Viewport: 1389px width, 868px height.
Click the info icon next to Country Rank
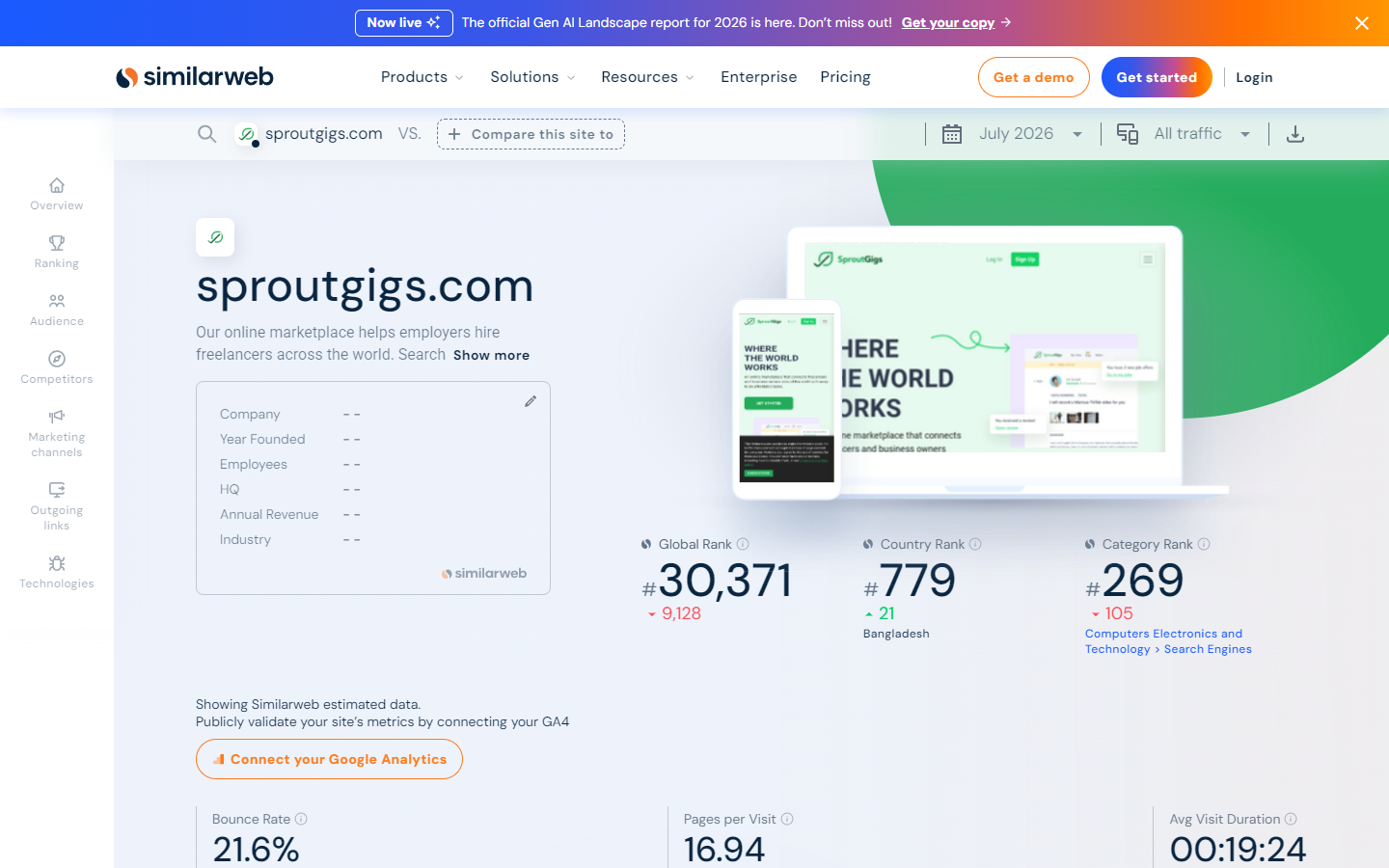coord(975,544)
